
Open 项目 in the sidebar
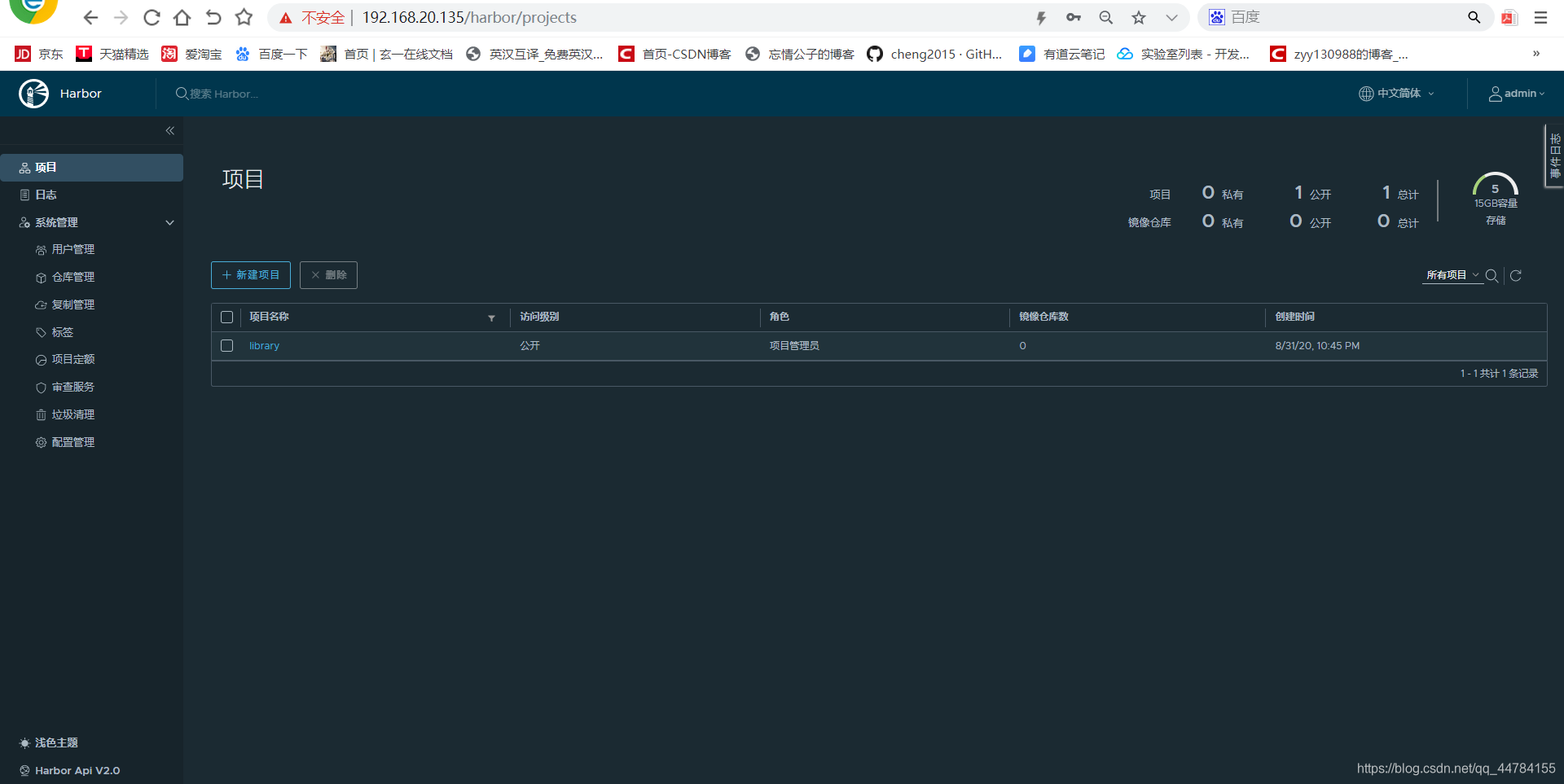[91, 168]
